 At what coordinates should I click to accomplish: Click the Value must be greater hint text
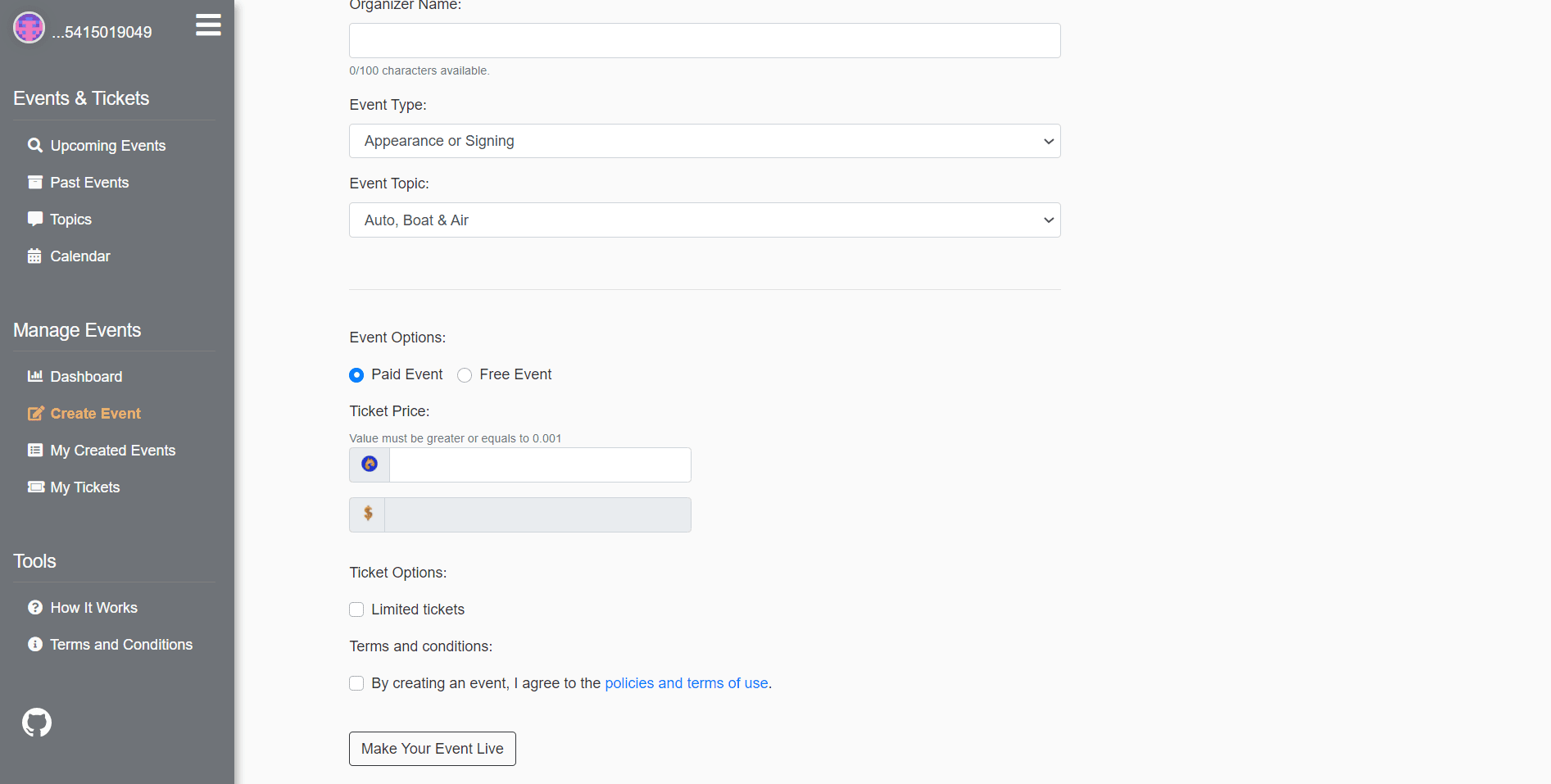pos(456,438)
